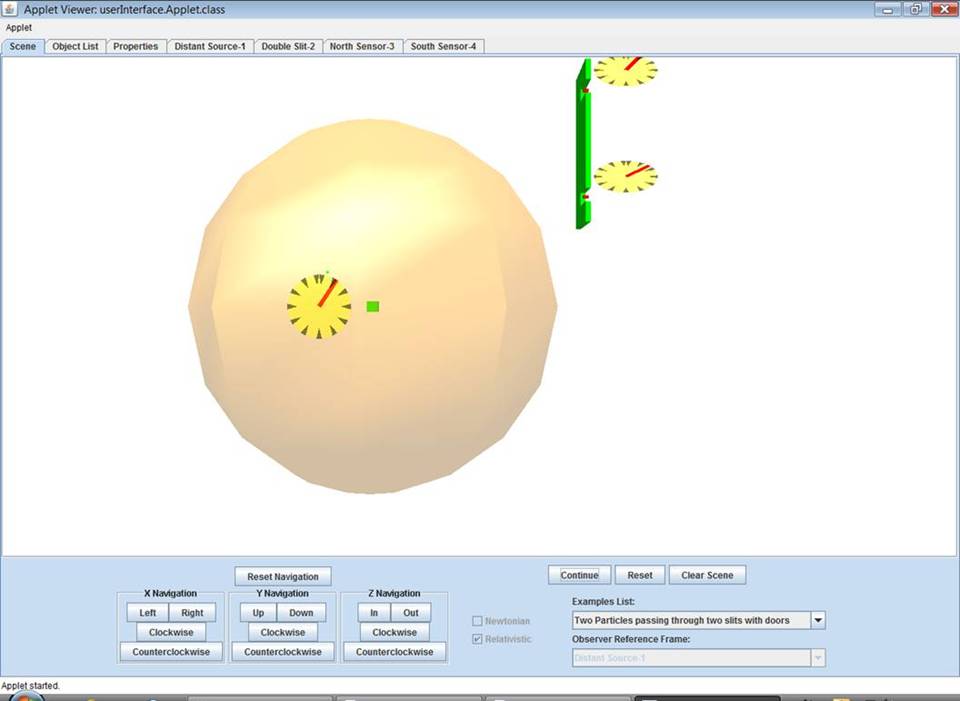The image size is (960, 701).
Task: Click Right under X Navigation
Action: 192,612
